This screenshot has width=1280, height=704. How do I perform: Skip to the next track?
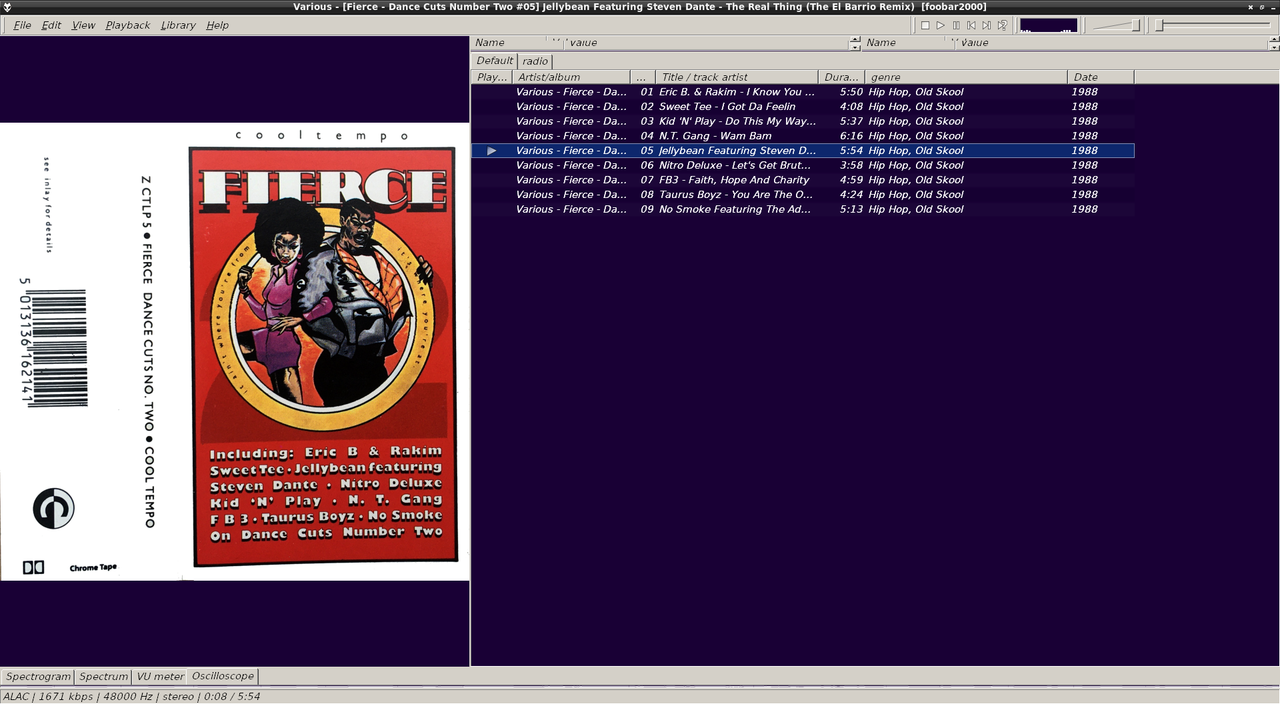[x=986, y=25]
